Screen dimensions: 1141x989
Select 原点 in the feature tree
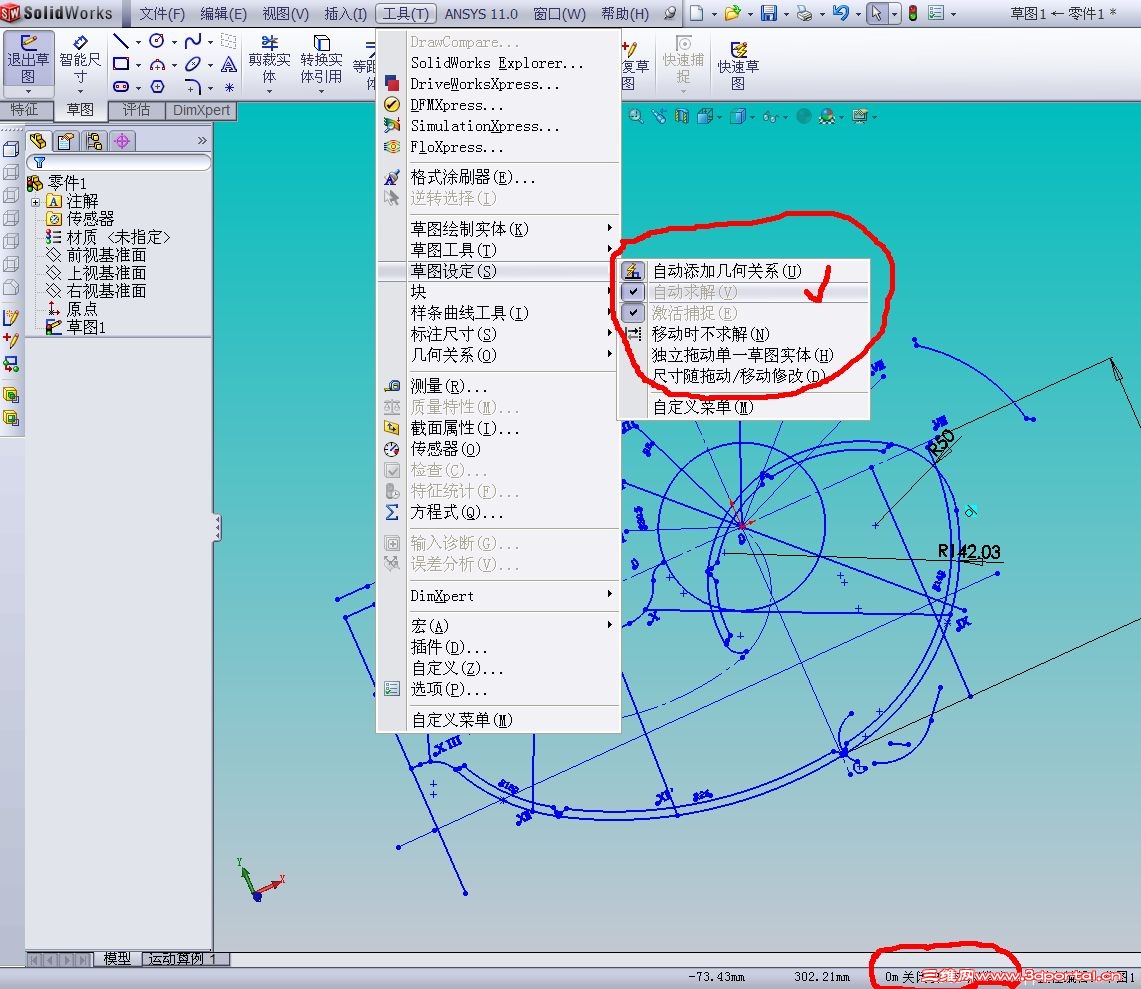(x=82, y=309)
